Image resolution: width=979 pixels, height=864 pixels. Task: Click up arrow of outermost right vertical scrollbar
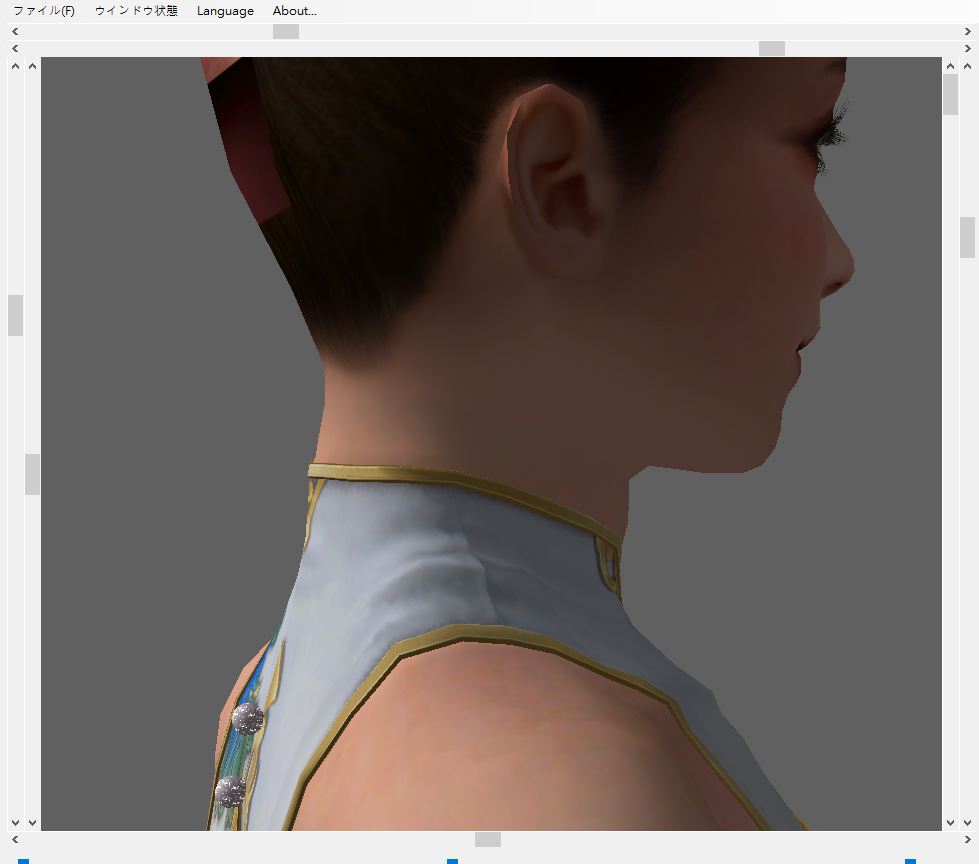tap(968, 66)
